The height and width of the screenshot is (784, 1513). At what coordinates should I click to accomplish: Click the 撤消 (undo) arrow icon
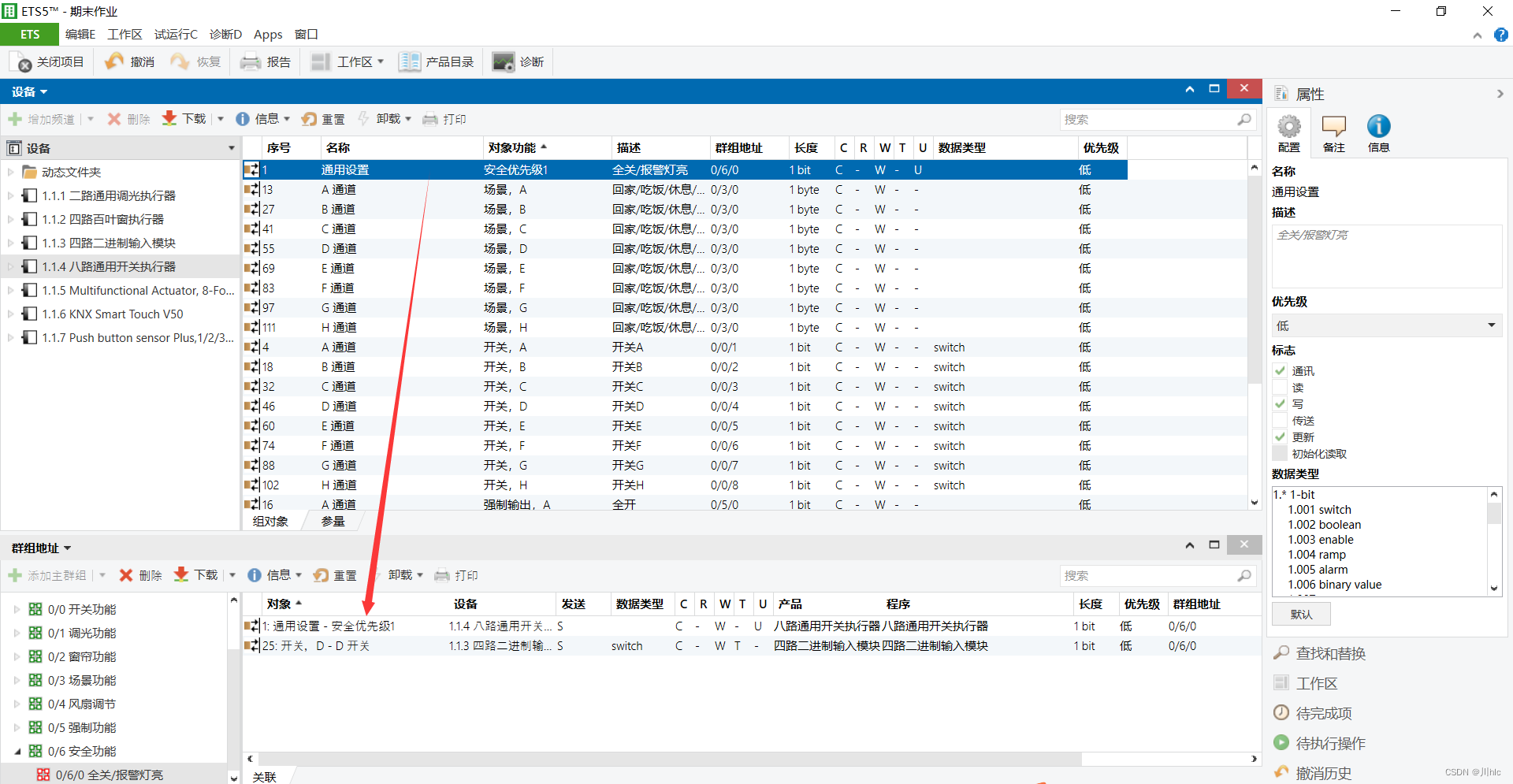point(115,61)
